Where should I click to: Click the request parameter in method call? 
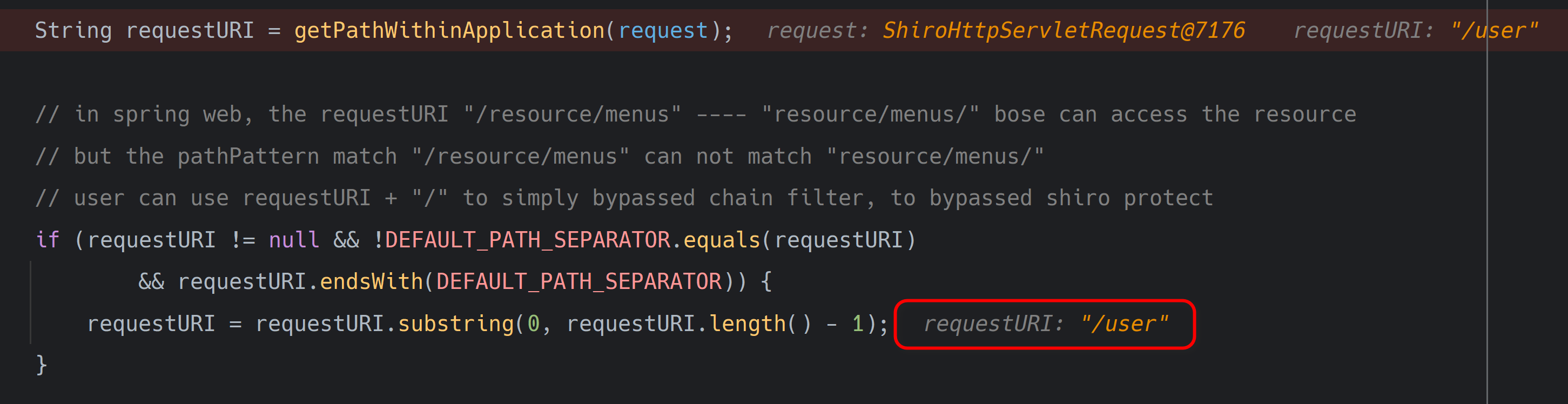click(663, 30)
